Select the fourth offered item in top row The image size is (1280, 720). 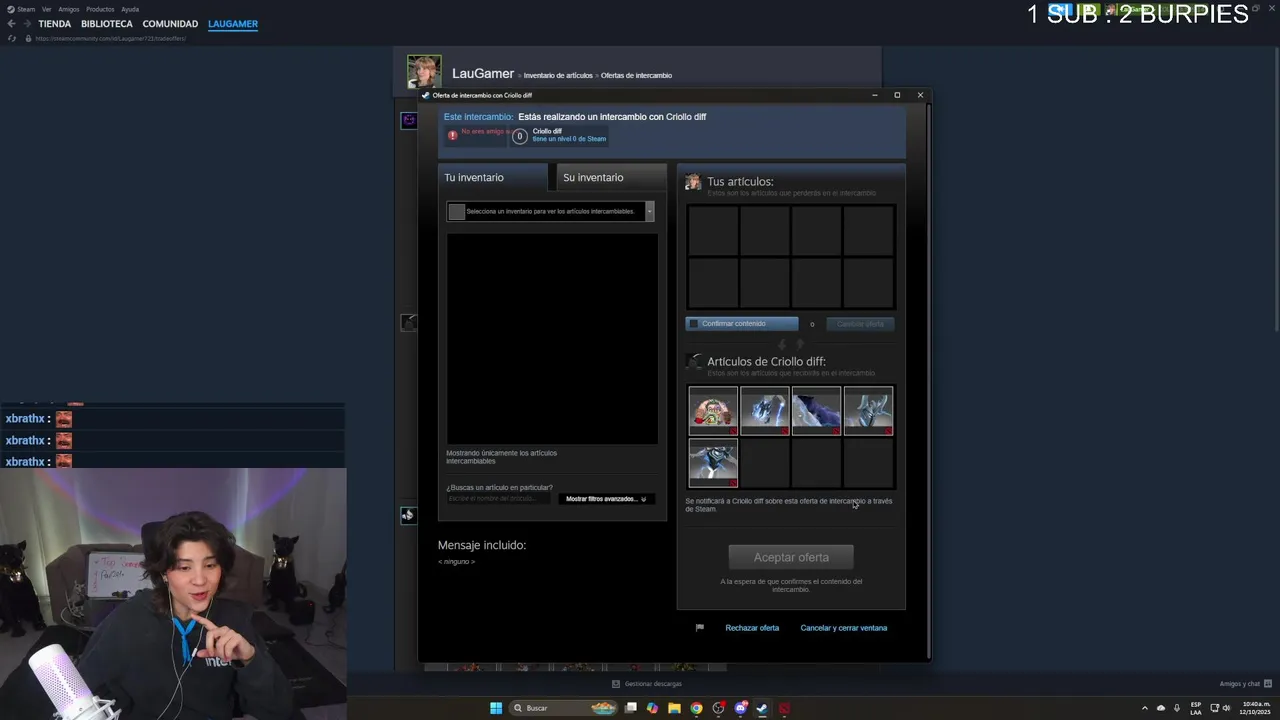tap(869, 411)
